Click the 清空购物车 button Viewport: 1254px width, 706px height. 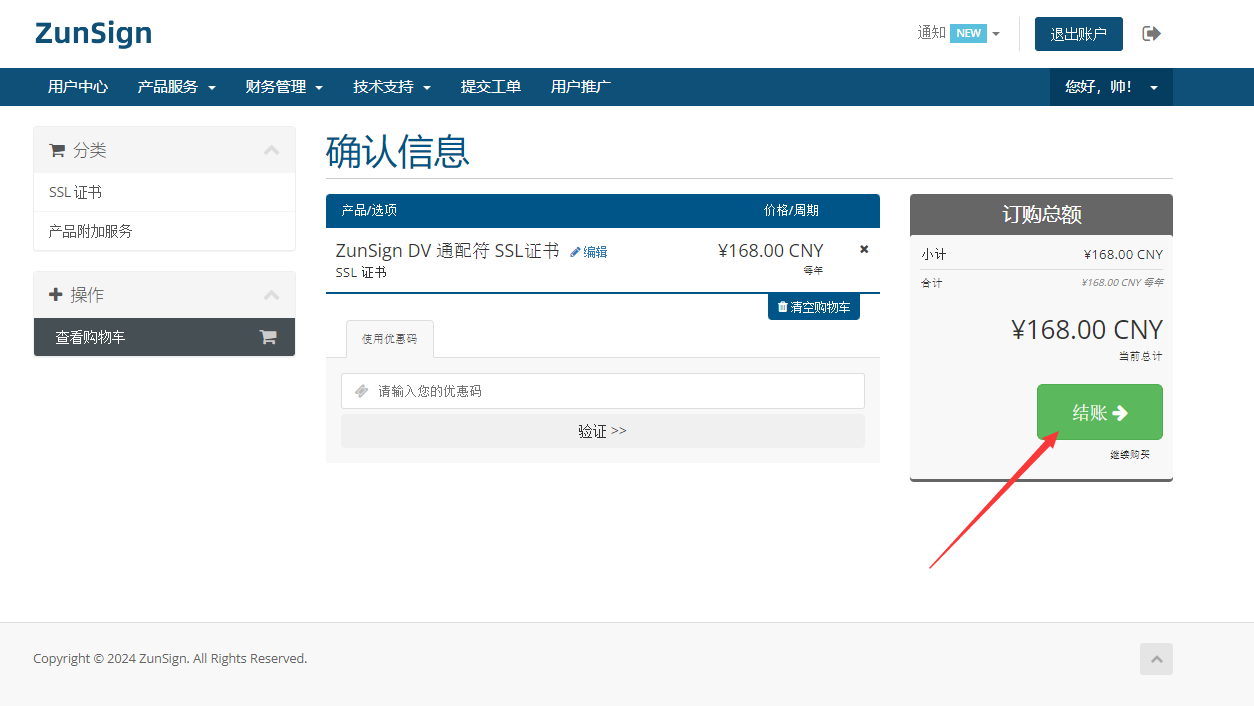pyautogui.click(x=814, y=307)
